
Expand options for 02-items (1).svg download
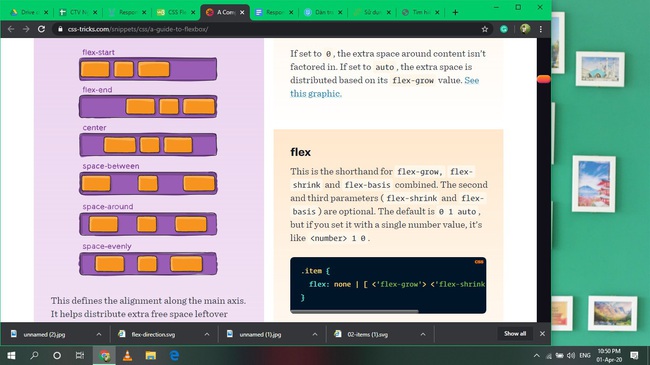(423, 334)
